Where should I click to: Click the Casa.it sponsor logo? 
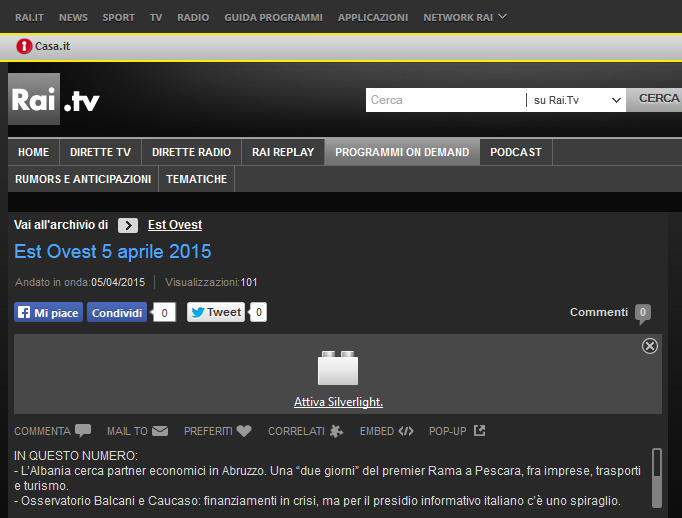click(x=43, y=46)
